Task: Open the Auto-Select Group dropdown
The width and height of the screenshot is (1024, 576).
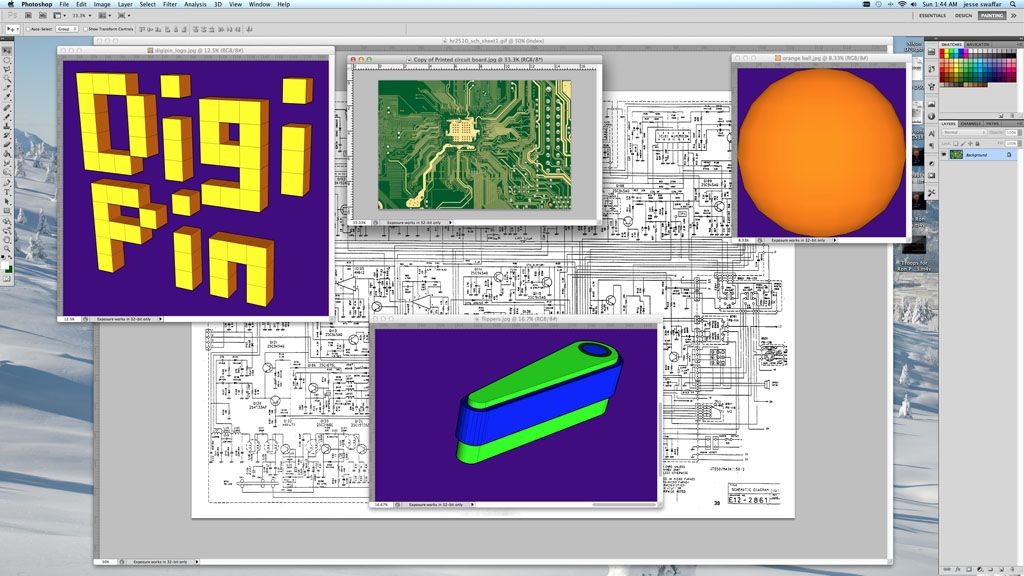Action: click(x=67, y=29)
